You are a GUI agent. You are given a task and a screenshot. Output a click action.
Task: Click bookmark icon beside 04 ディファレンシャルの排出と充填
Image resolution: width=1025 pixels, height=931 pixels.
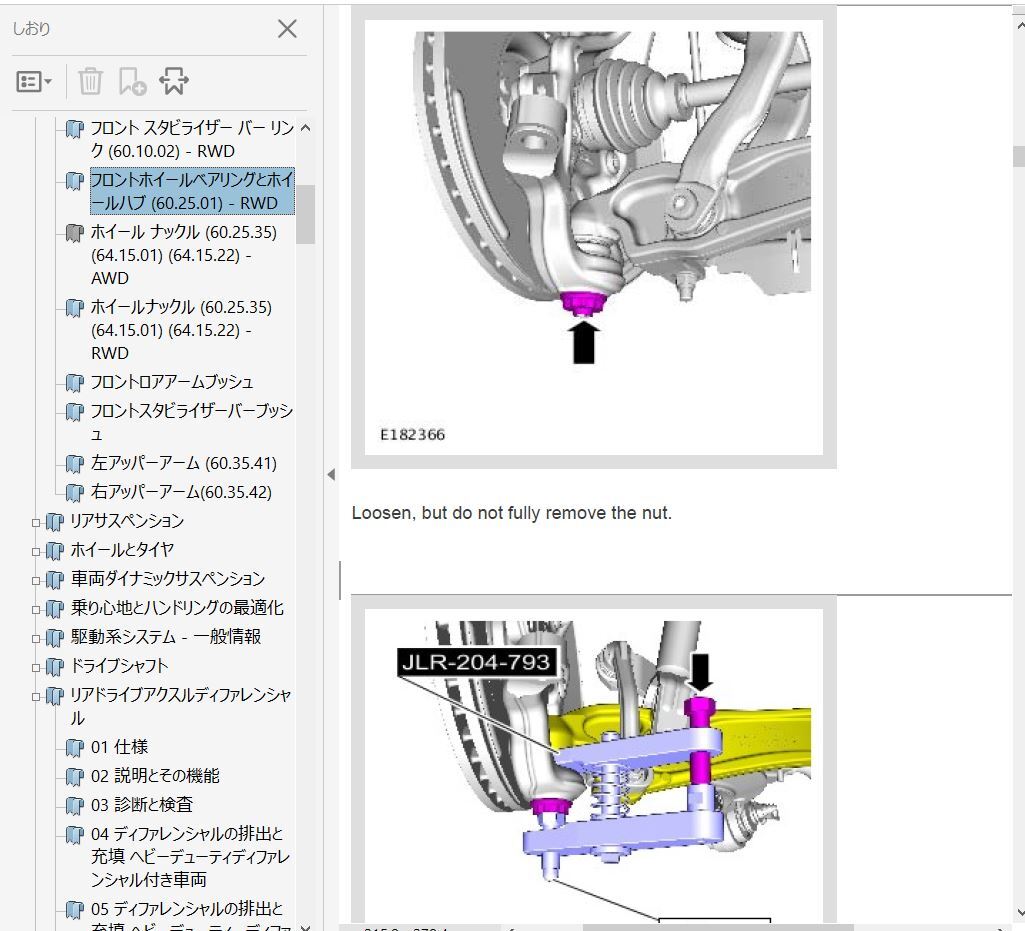pos(75,834)
